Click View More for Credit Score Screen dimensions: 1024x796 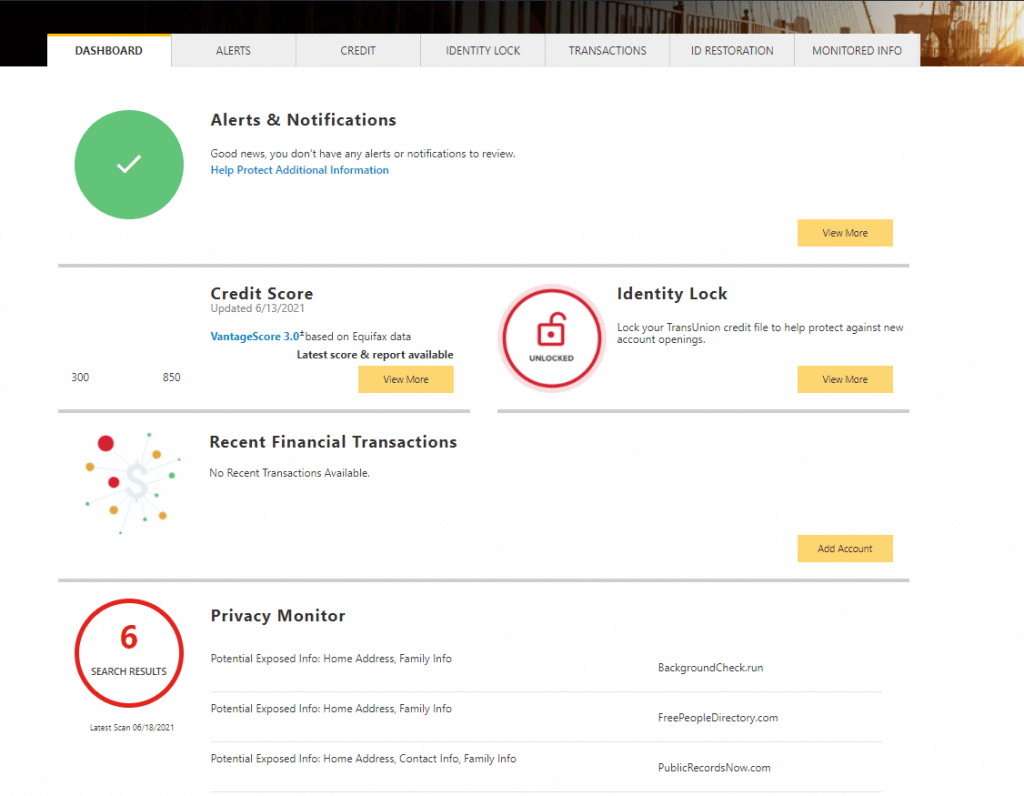[x=405, y=379]
